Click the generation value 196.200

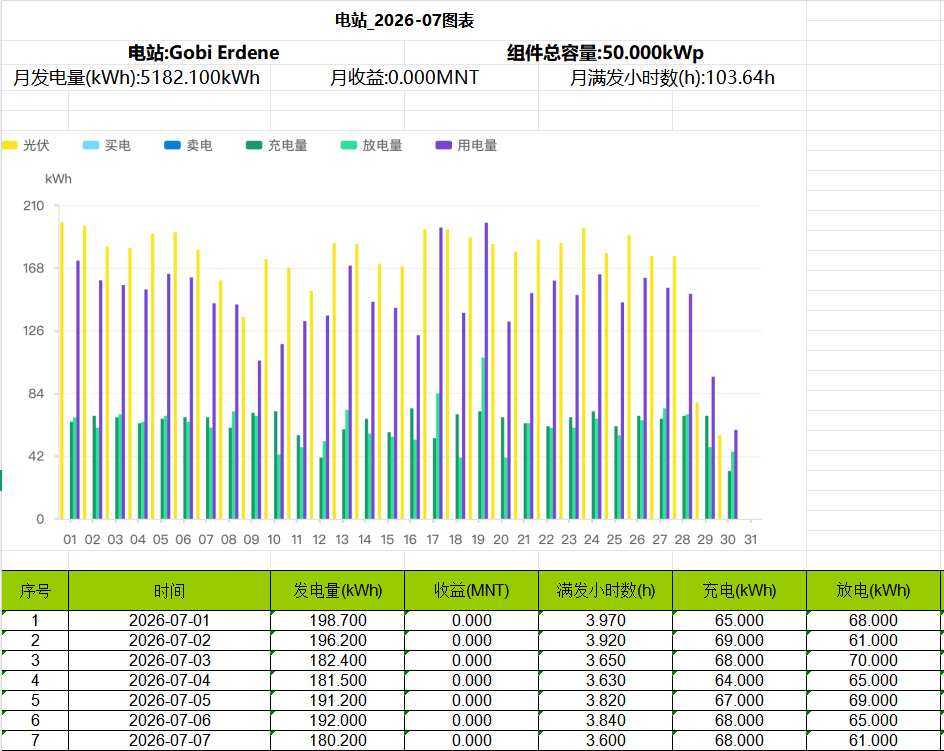point(338,640)
